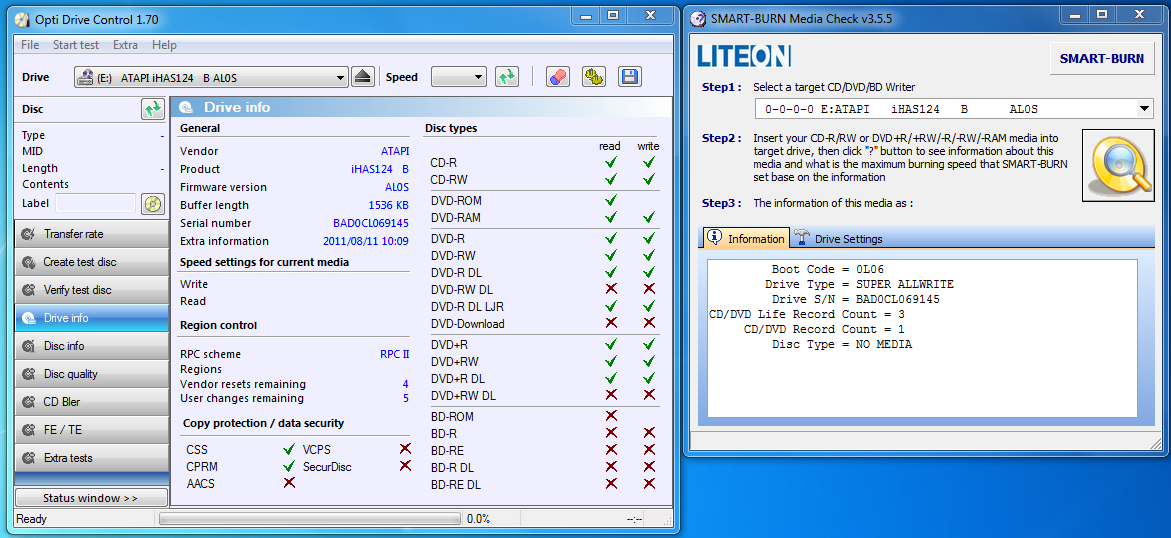This screenshot has height=538, width=1171.
Task: Open the FE / TE test
Action: [92, 430]
